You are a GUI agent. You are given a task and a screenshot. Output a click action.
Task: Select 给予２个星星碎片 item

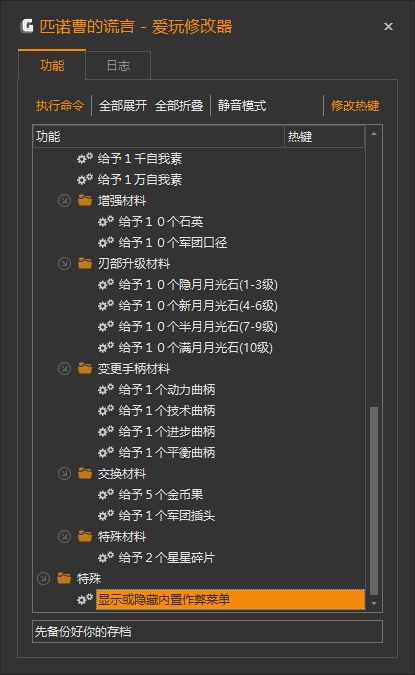[x=166, y=557]
